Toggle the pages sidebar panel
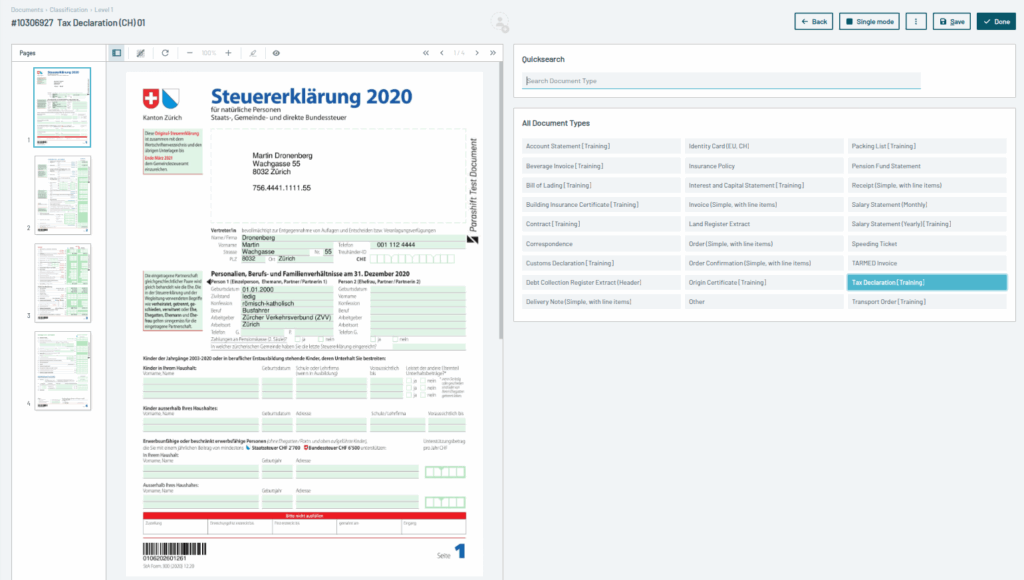The width and height of the screenshot is (1024, 580). pos(116,53)
